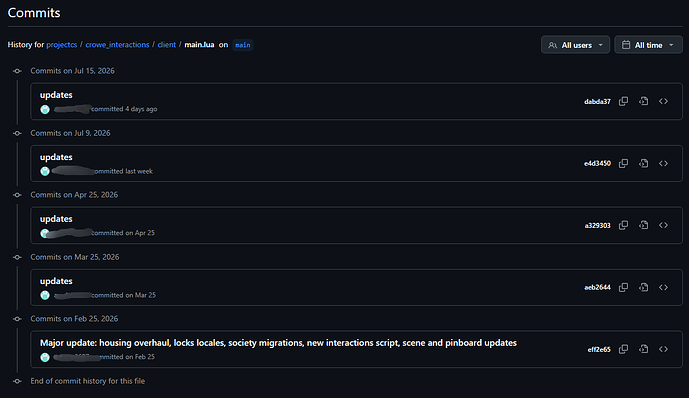Open the updates commit from last week
This screenshot has width=689, height=398.
(56, 157)
